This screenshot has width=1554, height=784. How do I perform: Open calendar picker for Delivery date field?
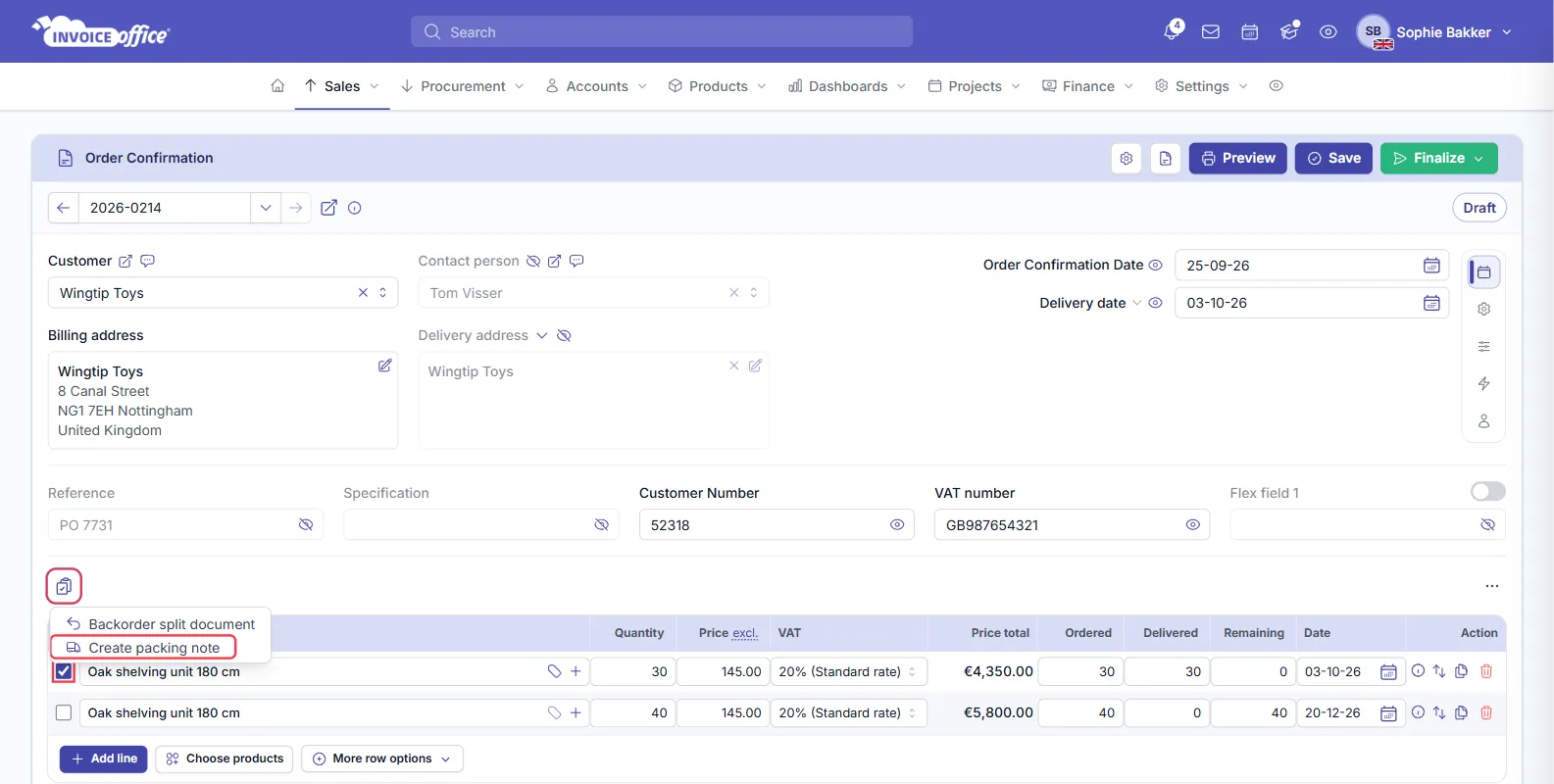1431,303
